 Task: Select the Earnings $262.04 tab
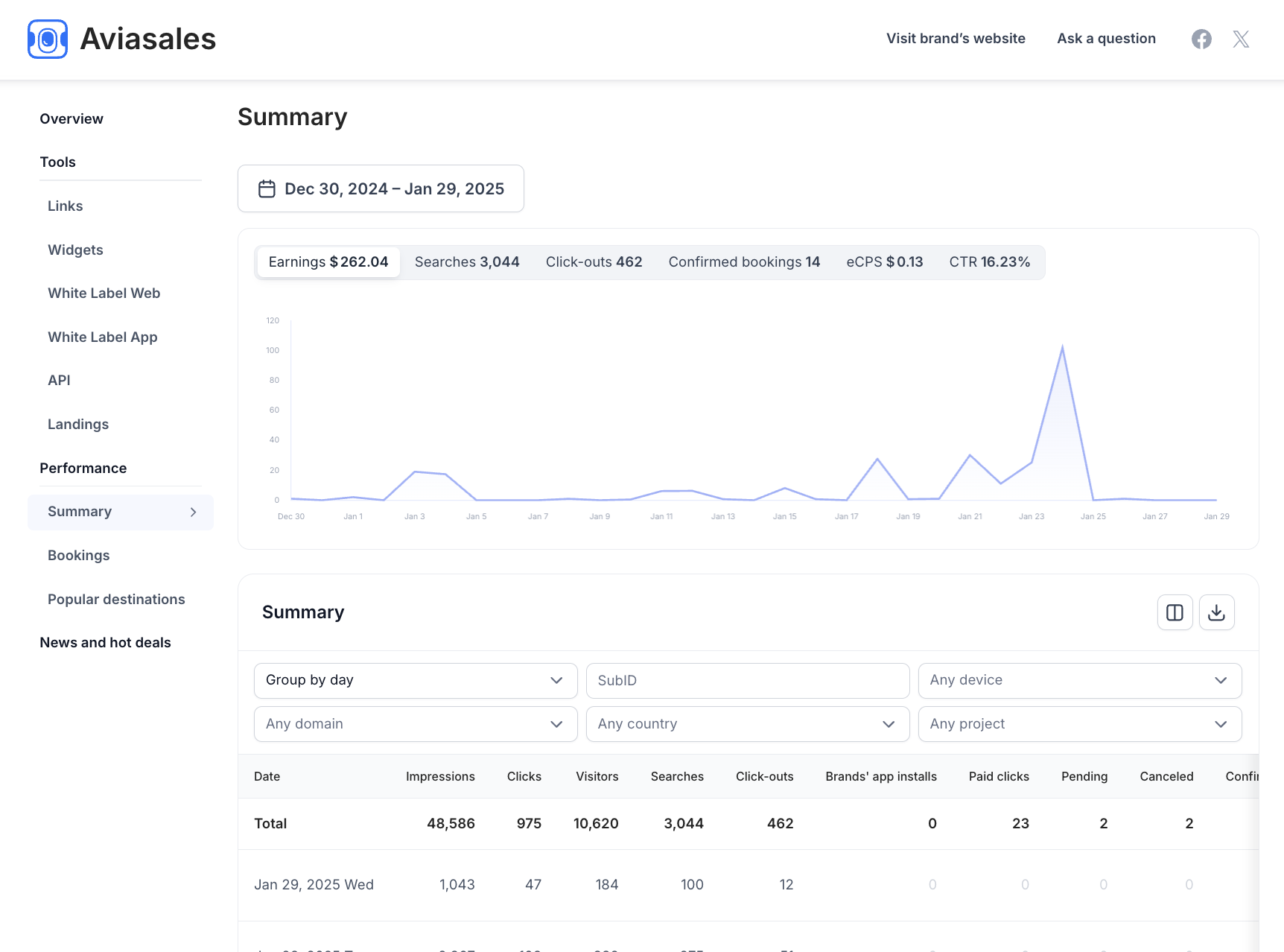[x=328, y=262]
